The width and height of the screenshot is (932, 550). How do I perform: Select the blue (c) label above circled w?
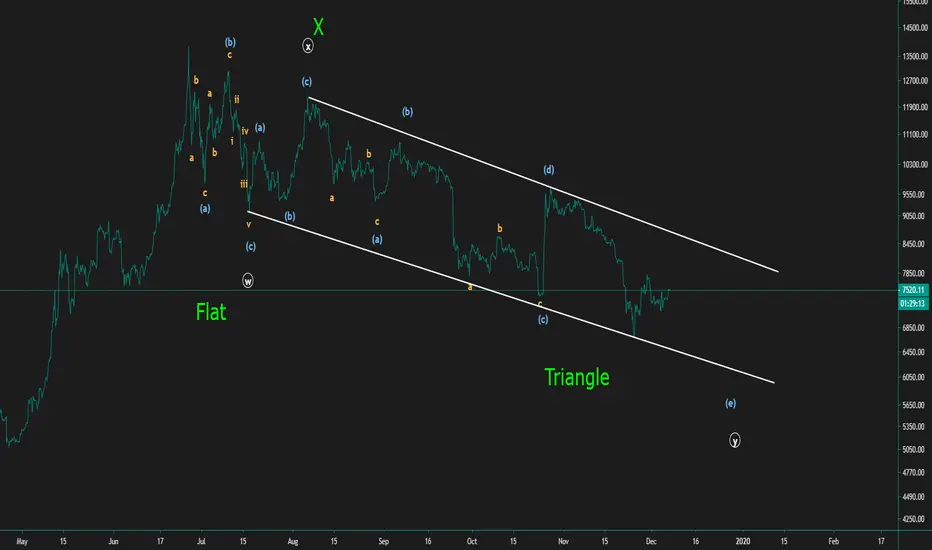tap(251, 246)
